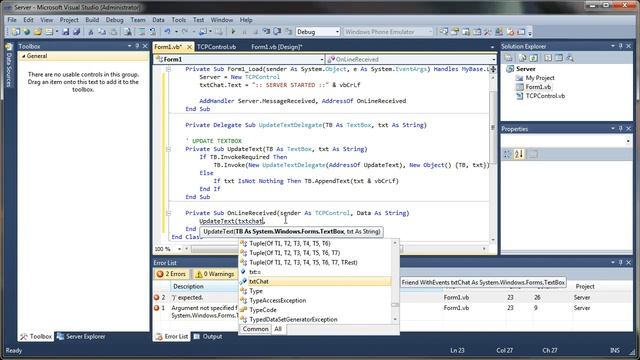
Task: Pin the Solution Explorer panel auto-hide
Action: 620,46
